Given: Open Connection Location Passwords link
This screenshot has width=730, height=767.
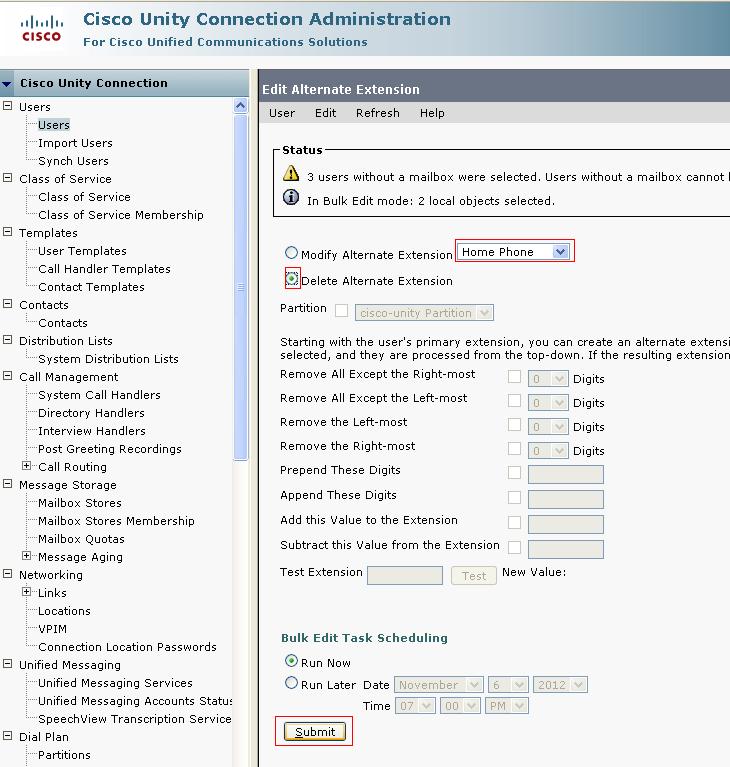Looking at the screenshot, I should tap(127, 647).
